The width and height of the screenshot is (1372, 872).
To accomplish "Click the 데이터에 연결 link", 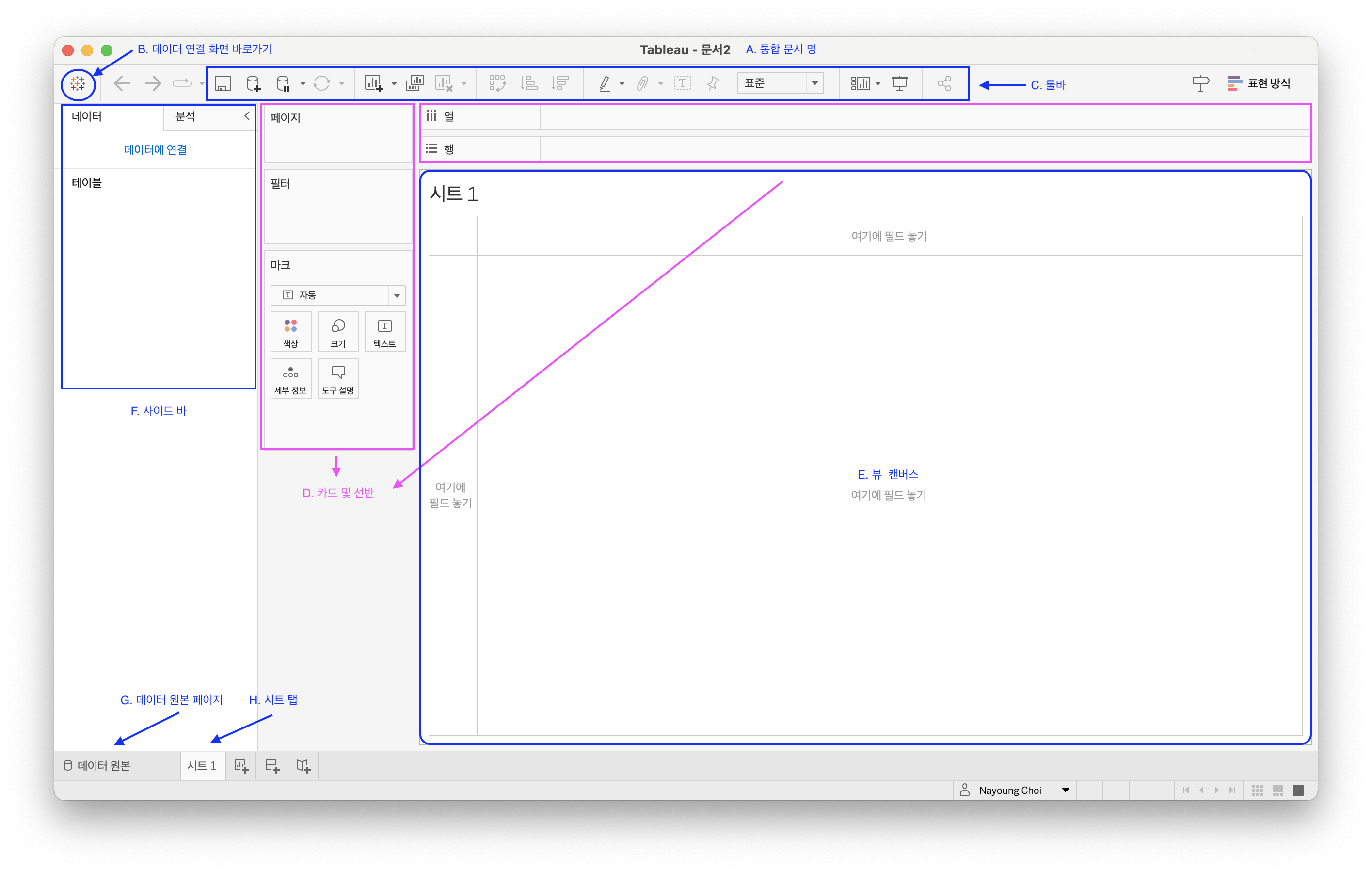I will click(x=156, y=150).
